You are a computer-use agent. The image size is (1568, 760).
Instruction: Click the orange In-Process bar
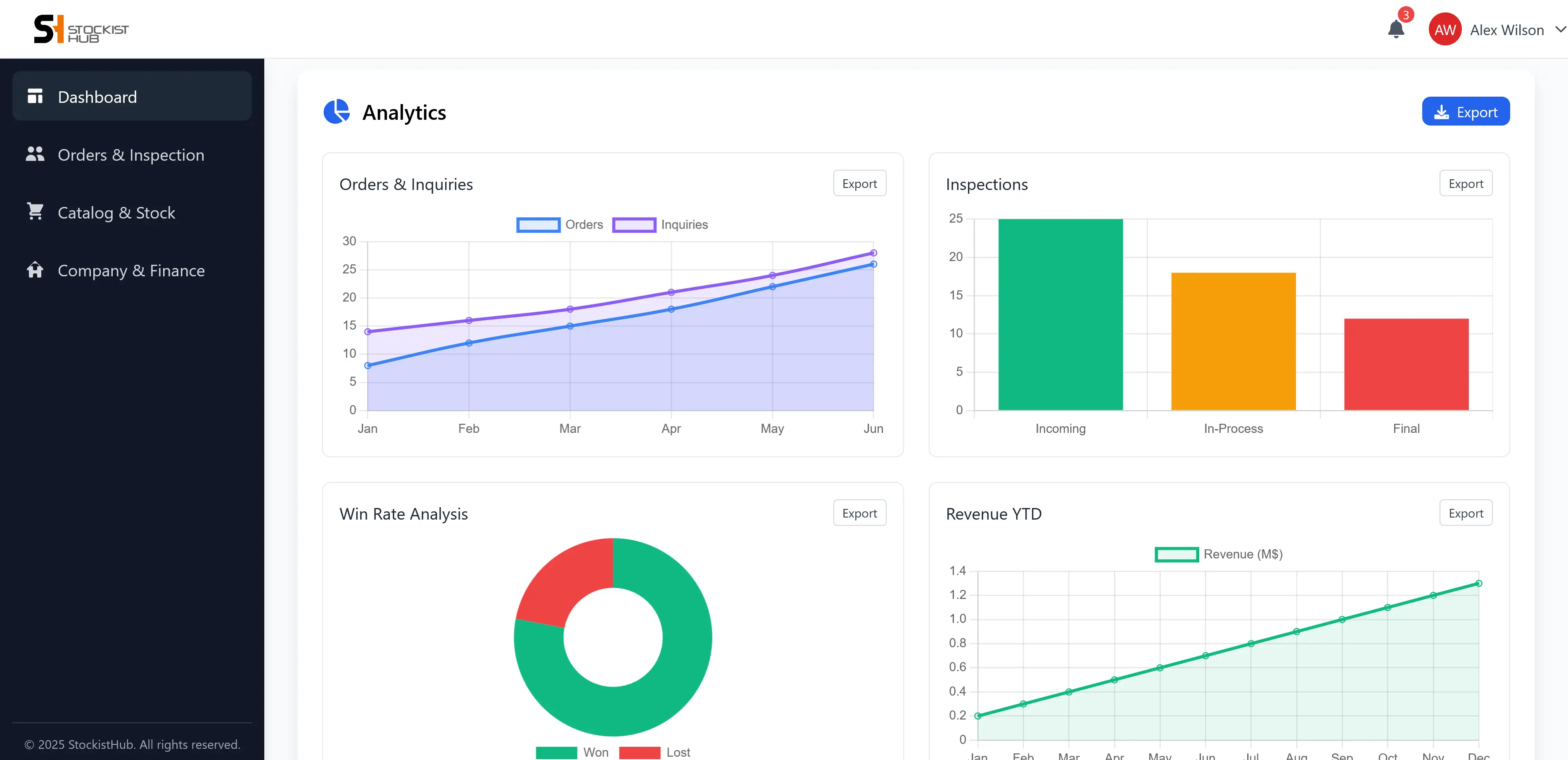[1233, 341]
